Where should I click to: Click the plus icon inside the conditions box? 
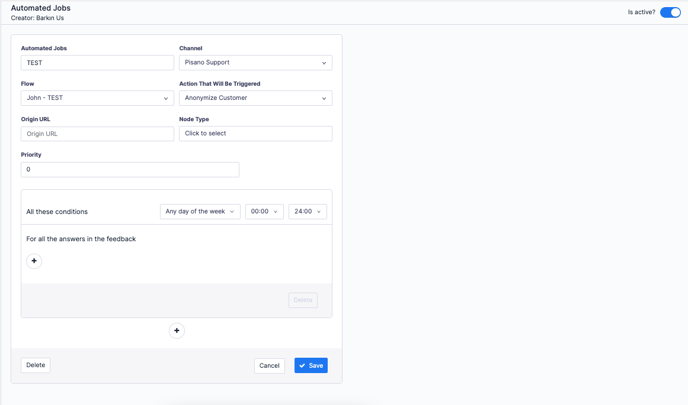click(34, 261)
